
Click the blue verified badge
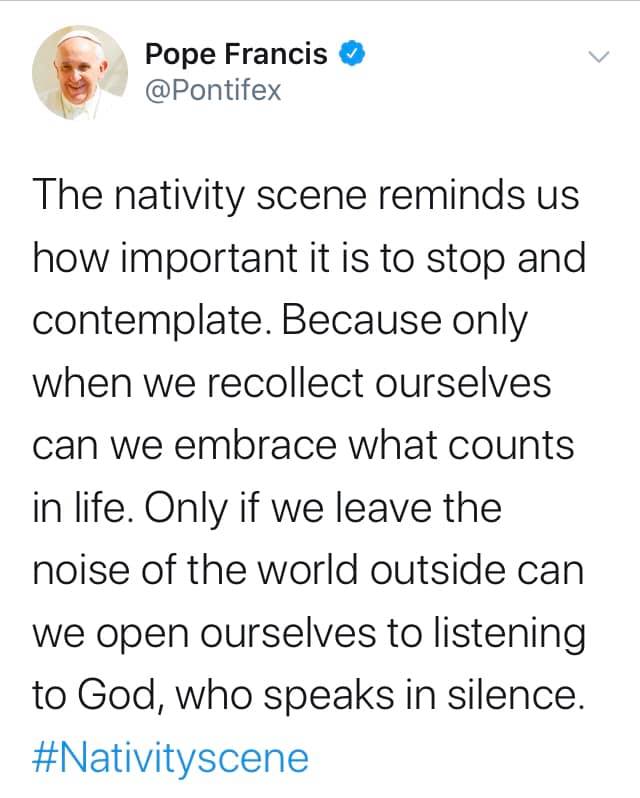350,55
